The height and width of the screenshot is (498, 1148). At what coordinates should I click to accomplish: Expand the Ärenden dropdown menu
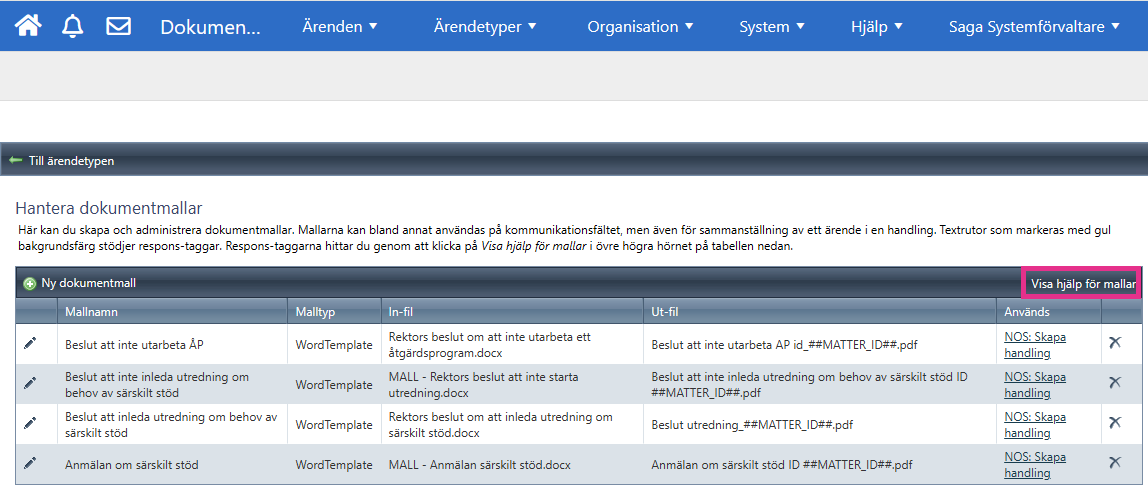coord(340,27)
